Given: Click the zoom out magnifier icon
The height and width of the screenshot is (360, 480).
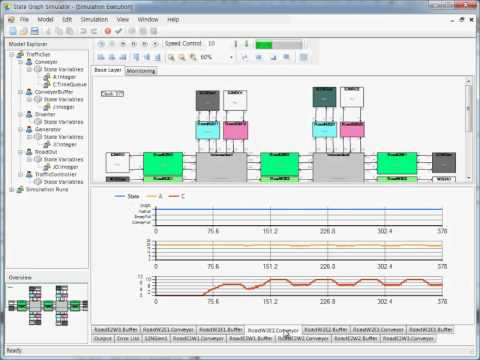Looking at the screenshot, I should point(182,57).
